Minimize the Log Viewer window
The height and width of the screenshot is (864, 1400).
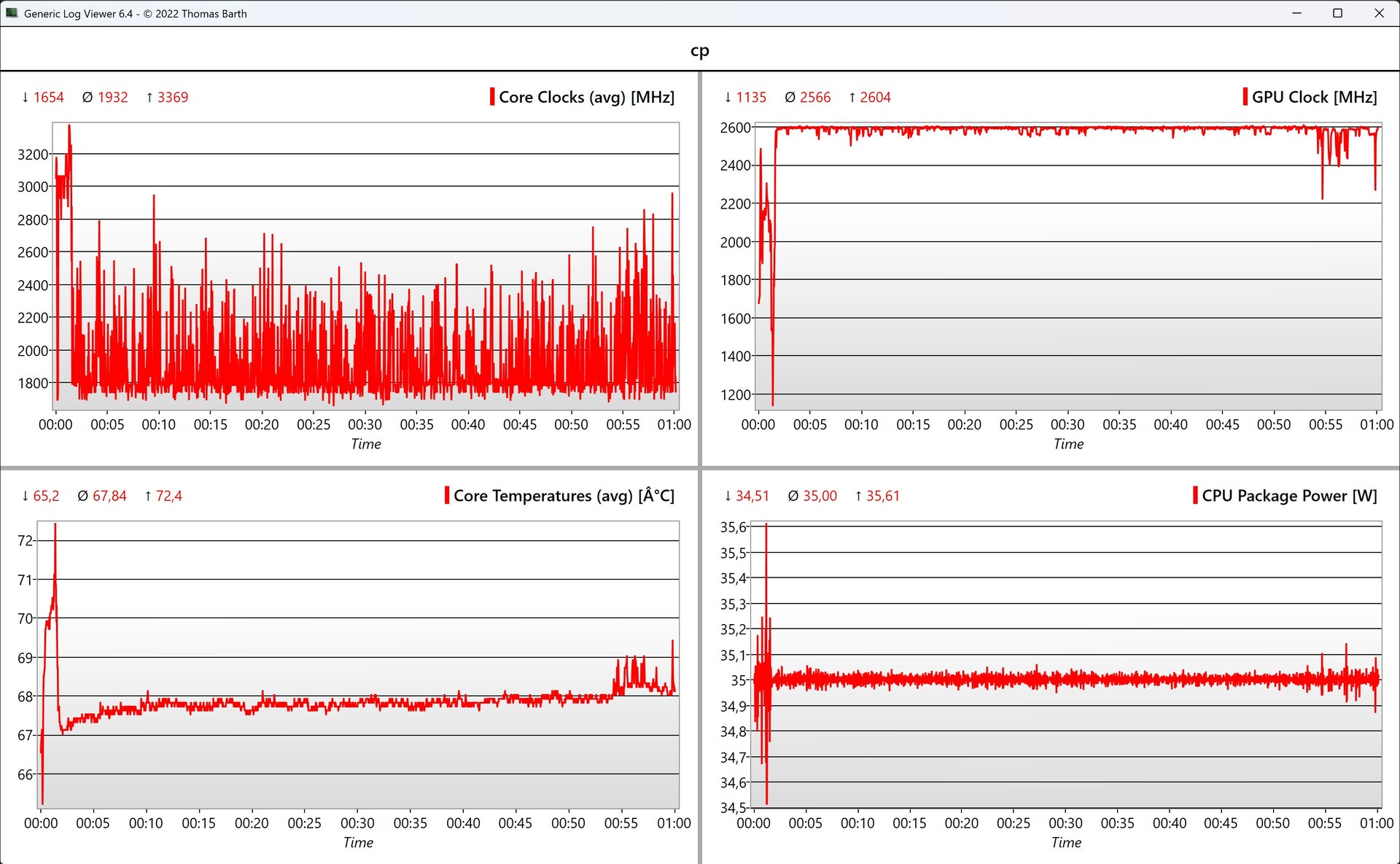(x=1296, y=13)
